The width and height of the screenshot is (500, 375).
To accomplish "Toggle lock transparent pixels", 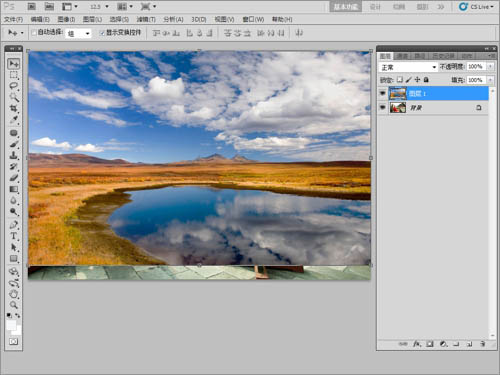I will 400,80.
